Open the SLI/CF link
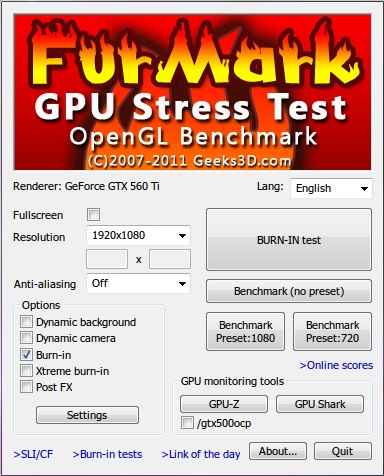 pos(33,454)
